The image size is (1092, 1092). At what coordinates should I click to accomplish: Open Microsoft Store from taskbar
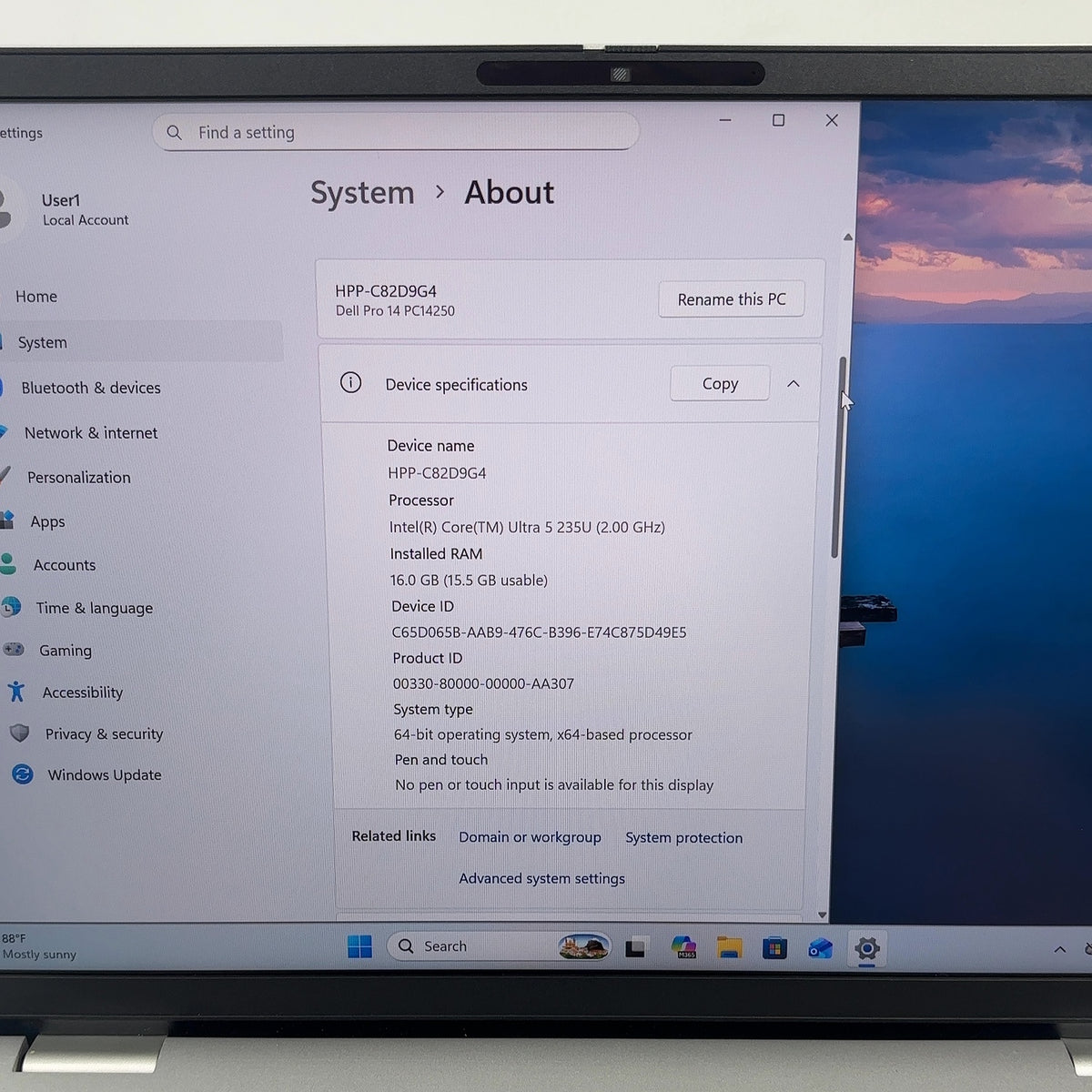[774, 948]
